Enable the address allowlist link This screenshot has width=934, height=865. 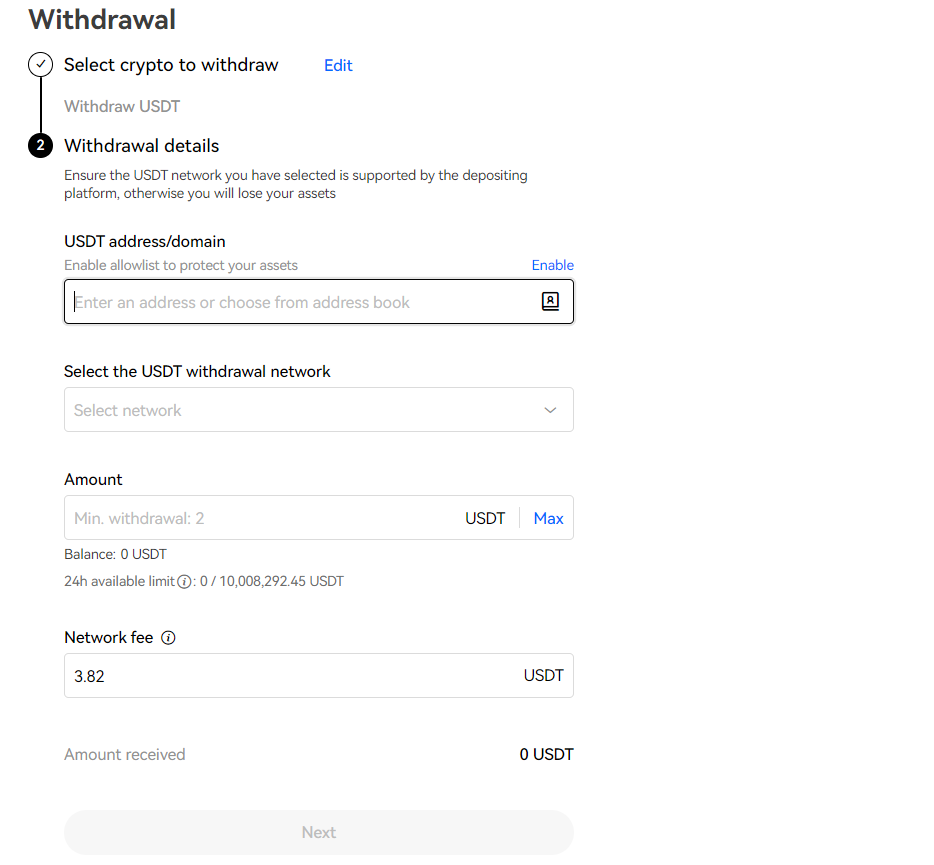[x=552, y=265]
